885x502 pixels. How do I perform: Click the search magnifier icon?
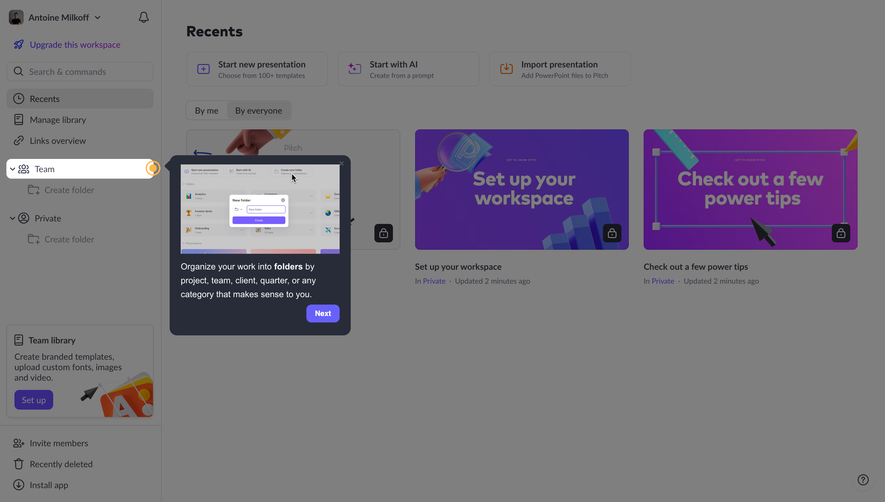pos(19,72)
